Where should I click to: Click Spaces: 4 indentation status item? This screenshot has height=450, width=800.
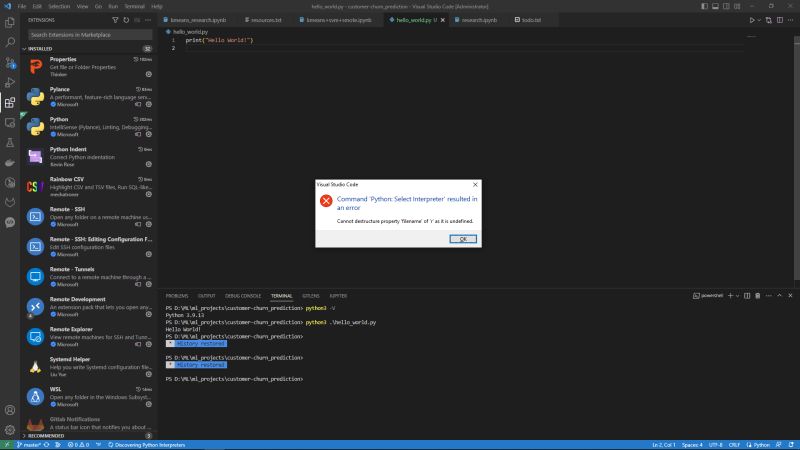(692, 445)
